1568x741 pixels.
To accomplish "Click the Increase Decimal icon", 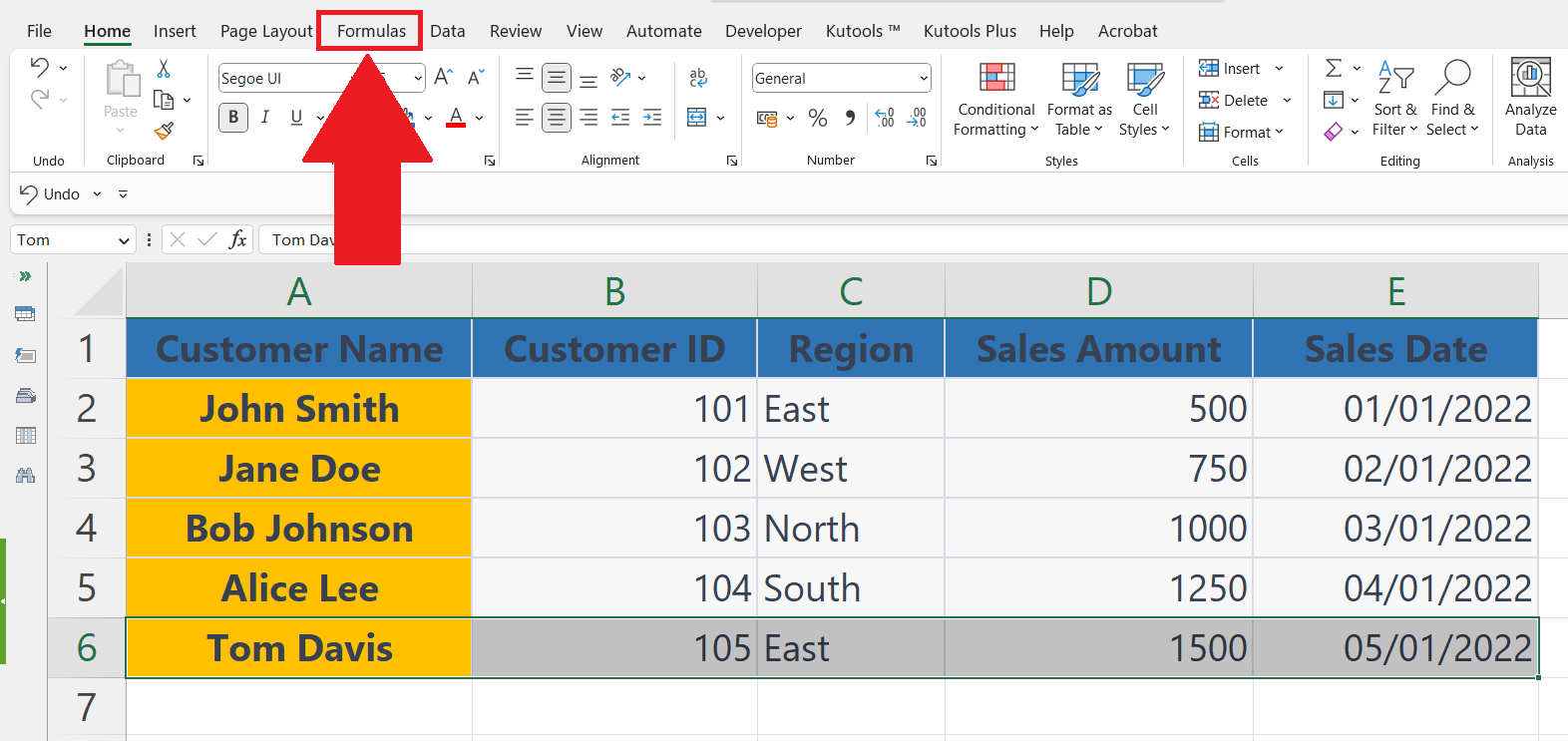I will [885, 118].
